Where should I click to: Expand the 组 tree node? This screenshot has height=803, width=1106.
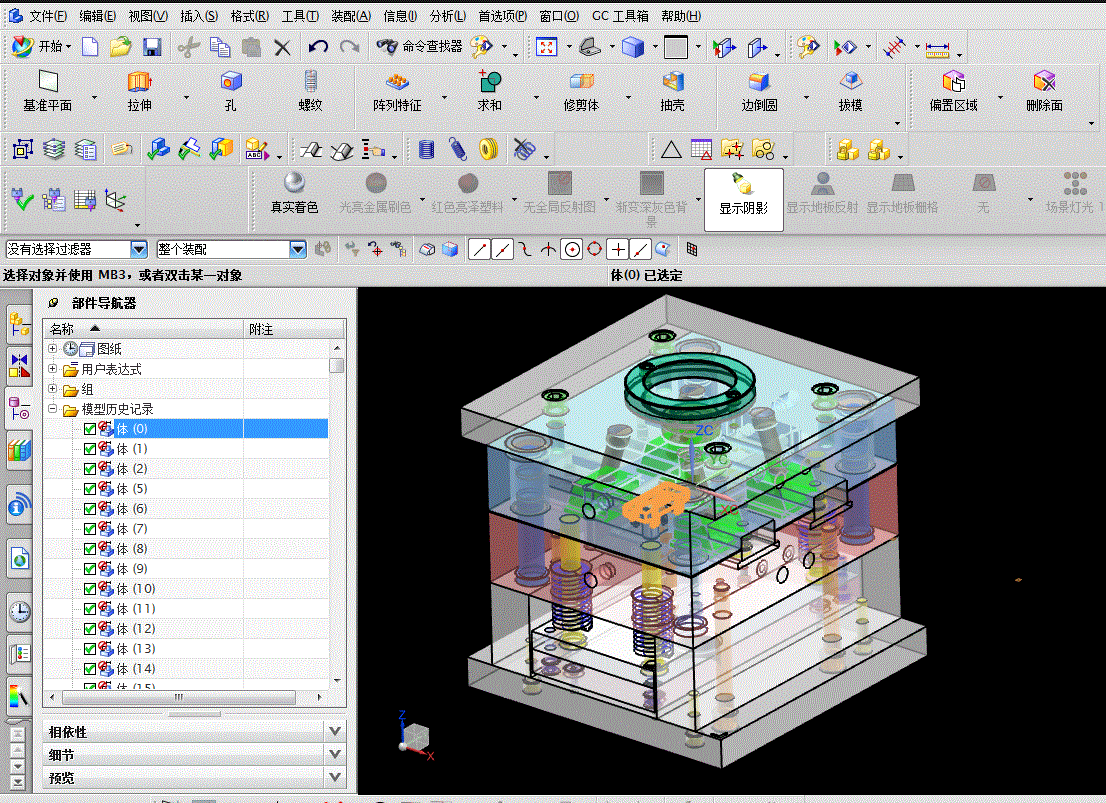point(52,388)
